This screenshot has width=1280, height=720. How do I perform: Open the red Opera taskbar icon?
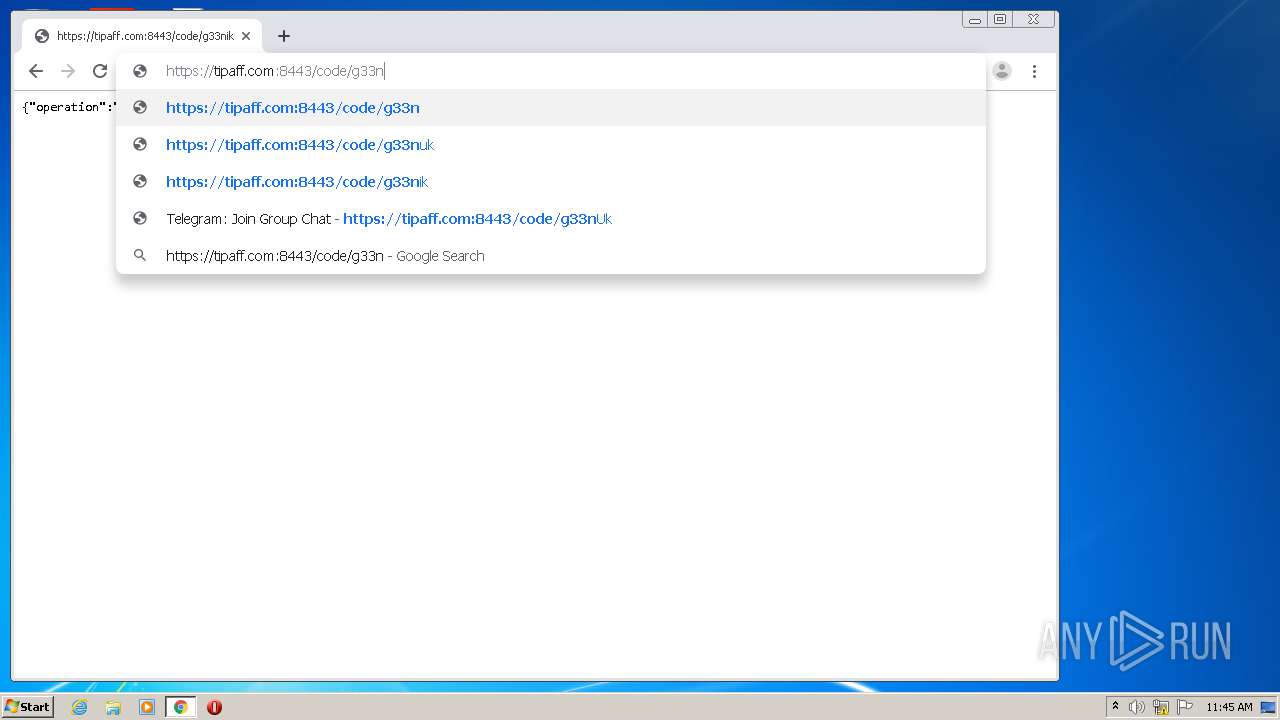[214, 707]
